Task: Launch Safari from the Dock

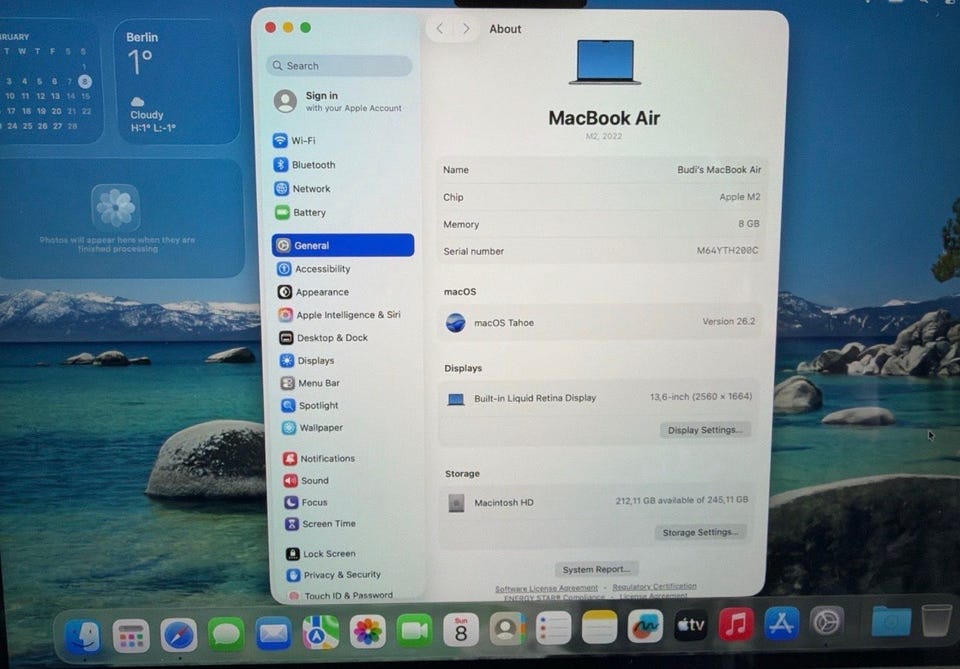Action: coord(179,635)
